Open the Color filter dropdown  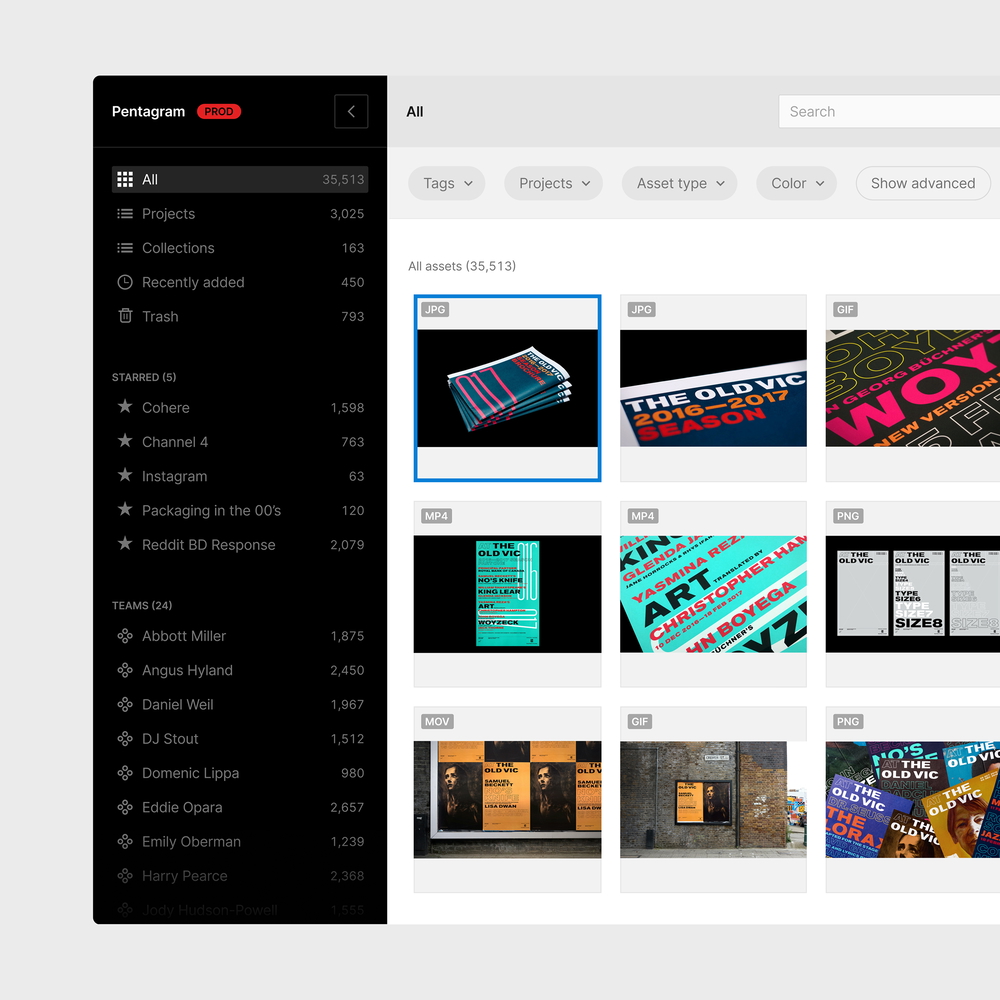pyautogui.click(x=796, y=183)
